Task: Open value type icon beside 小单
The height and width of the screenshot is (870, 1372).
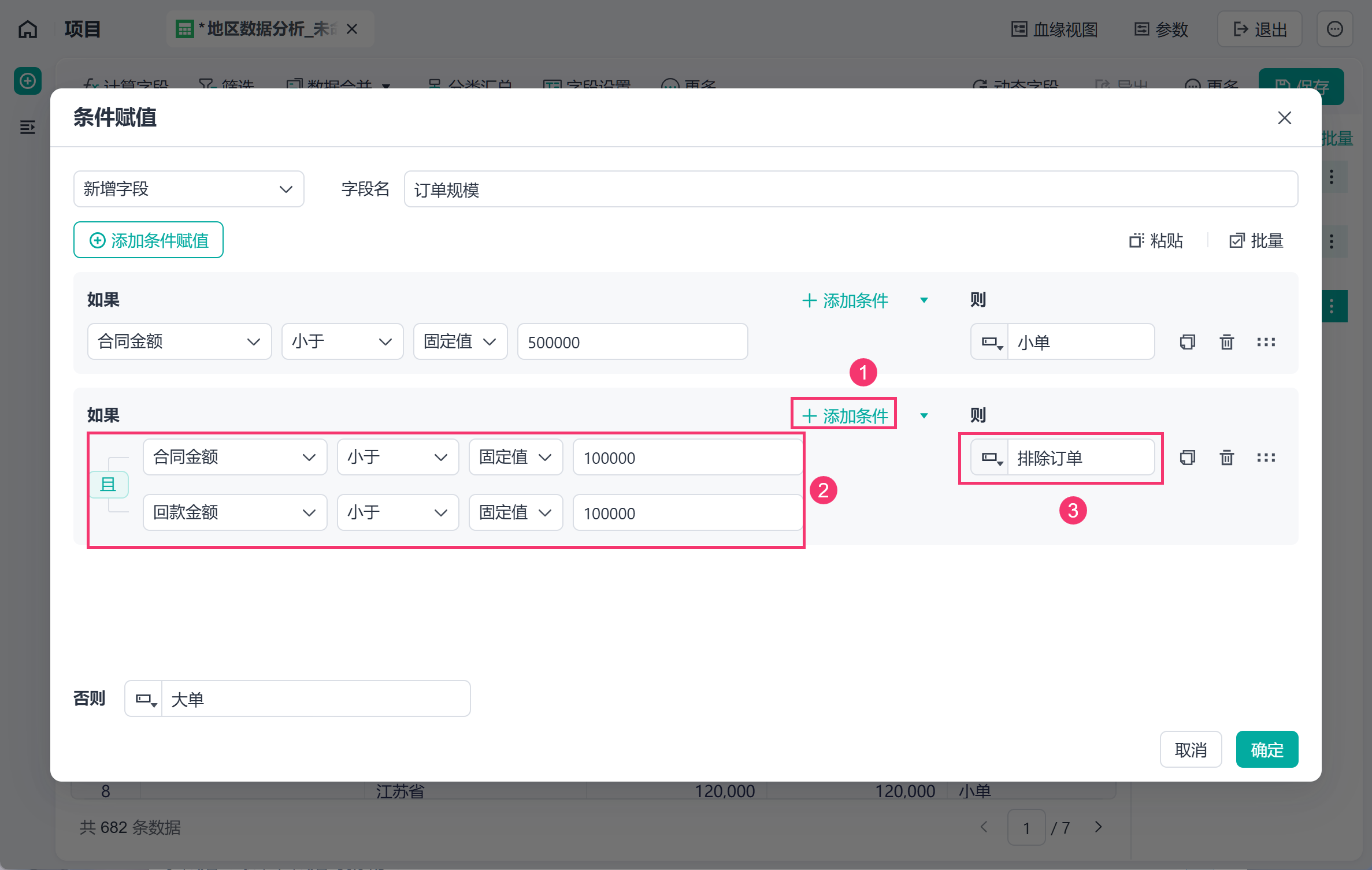Action: click(x=990, y=342)
